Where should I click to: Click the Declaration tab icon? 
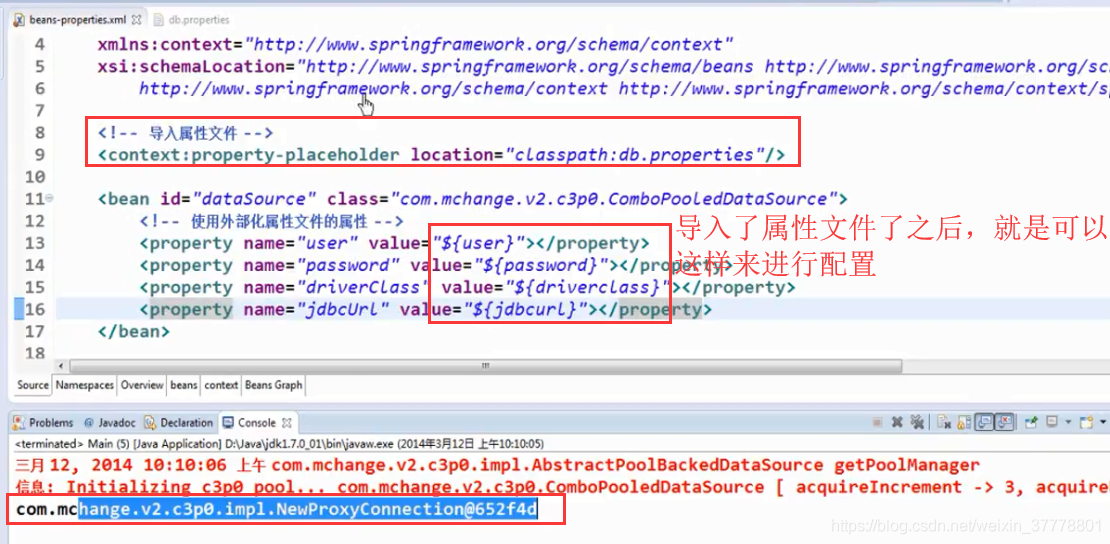click(x=149, y=423)
